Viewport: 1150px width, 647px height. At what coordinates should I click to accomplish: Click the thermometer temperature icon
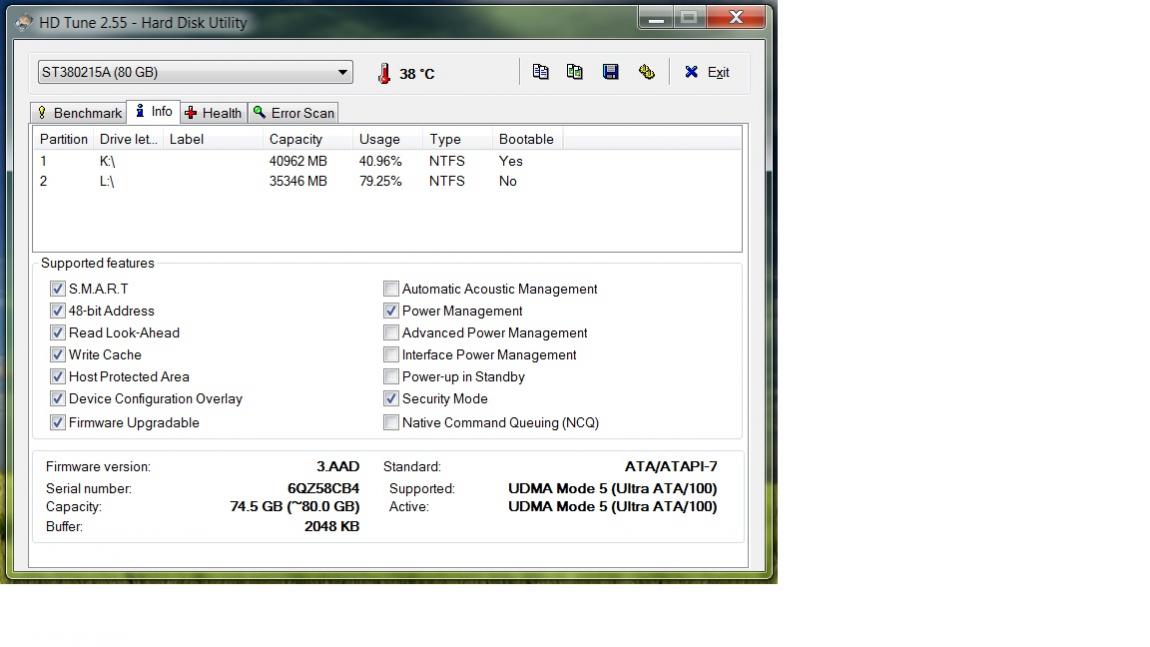384,73
